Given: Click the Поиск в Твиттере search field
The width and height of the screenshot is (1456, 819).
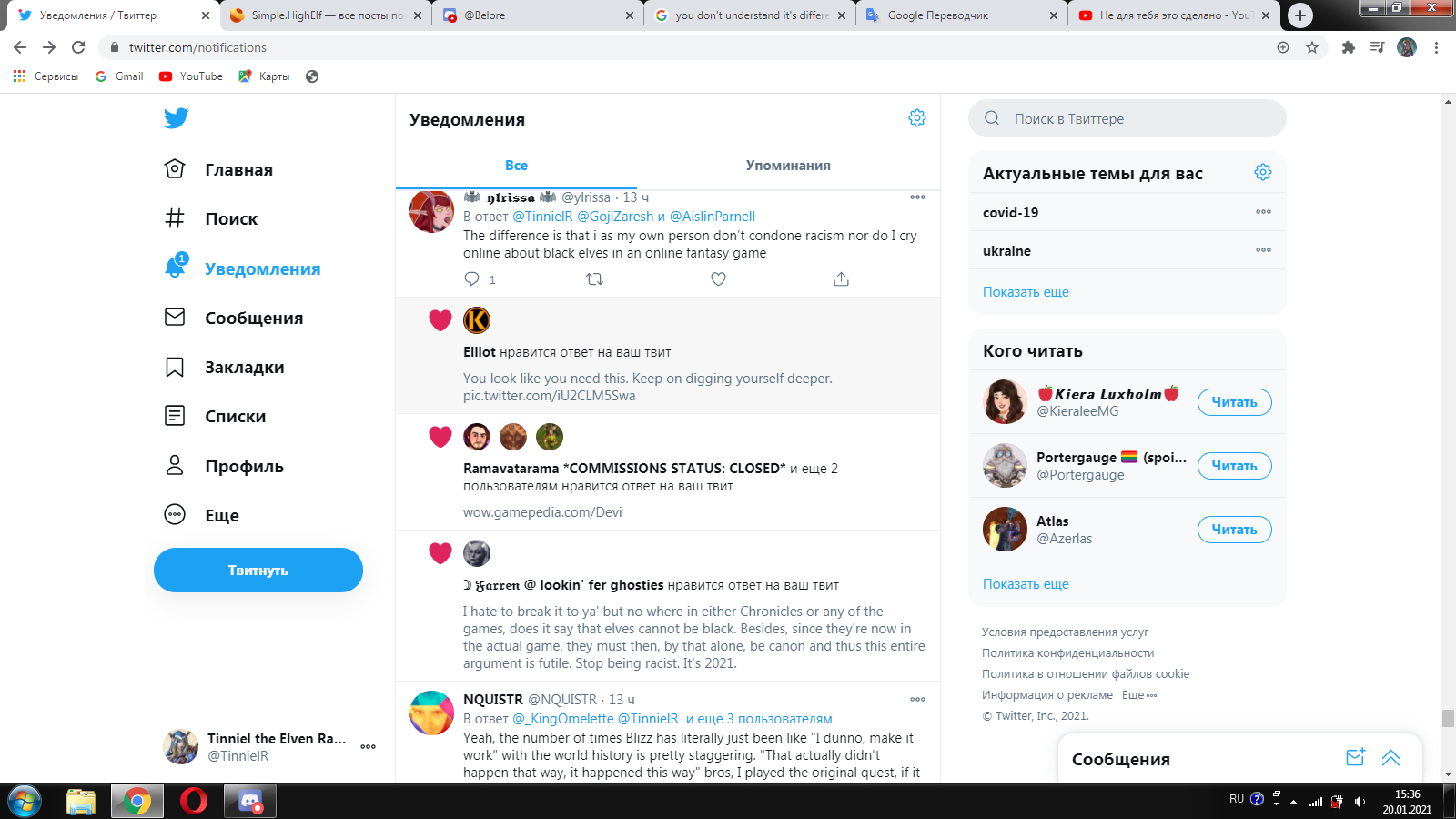Looking at the screenshot, I should click(x=1127, y=118).
